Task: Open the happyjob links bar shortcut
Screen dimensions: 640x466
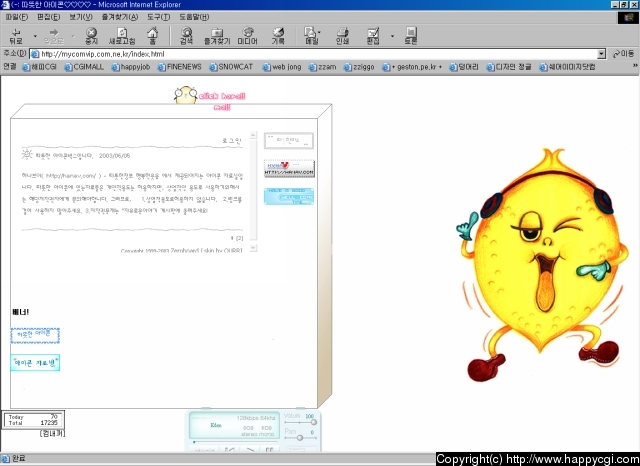Action: [x=131, y=67]
